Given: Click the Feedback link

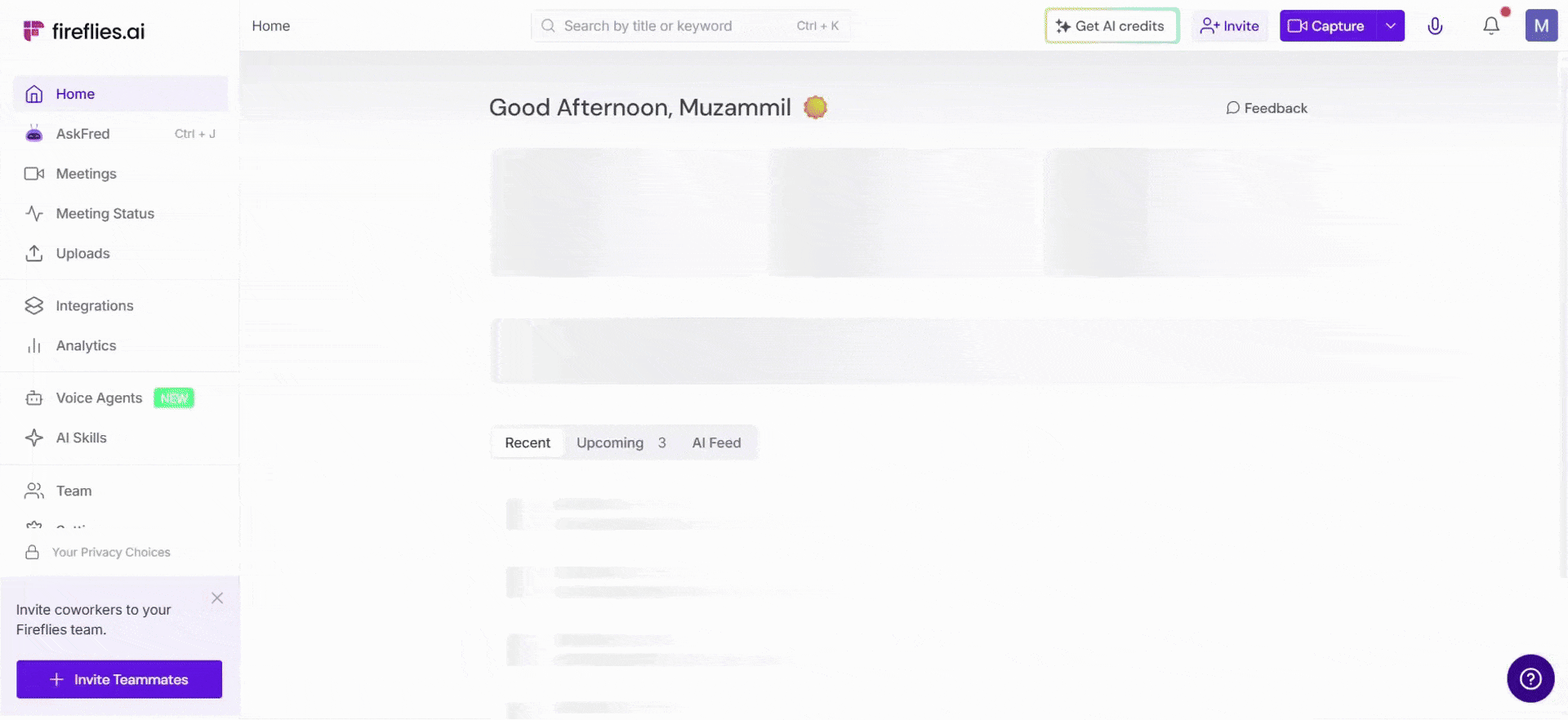Looking at the screenshot, I should coord(1267,109).
